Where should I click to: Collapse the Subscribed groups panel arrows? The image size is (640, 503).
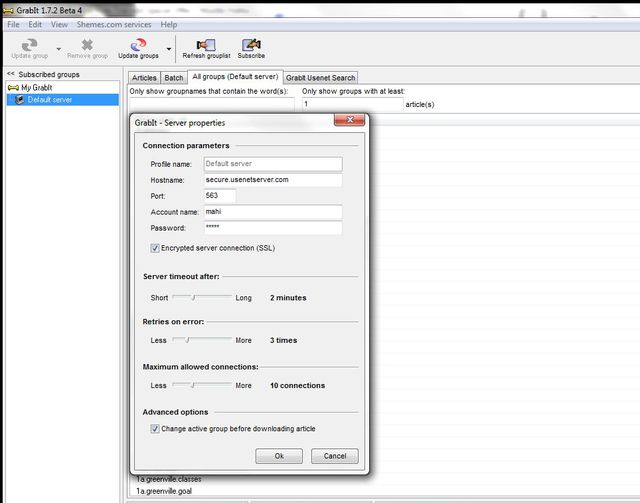coord(11,74)
